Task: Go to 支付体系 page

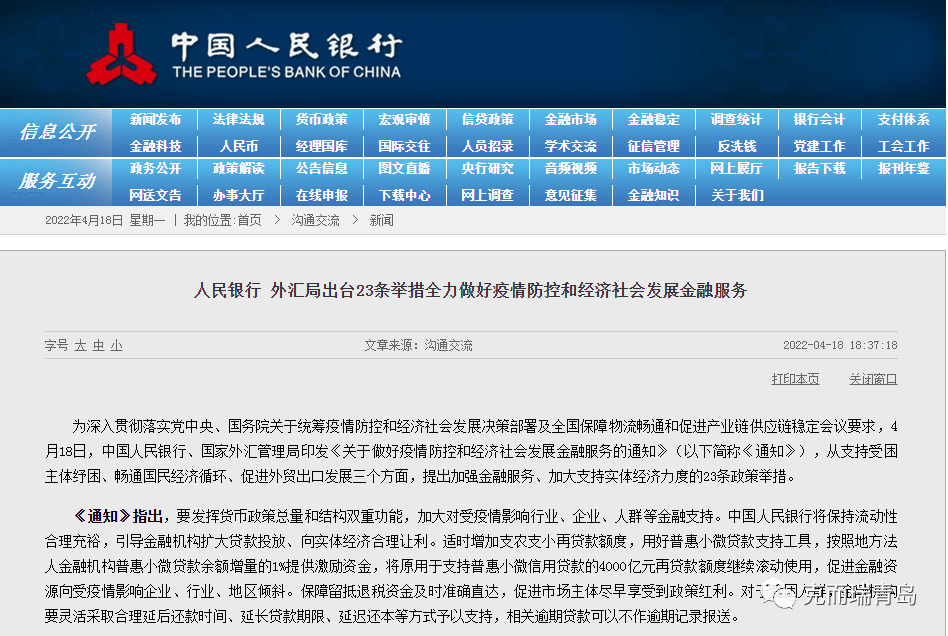Action: click(x=903, y=120)
